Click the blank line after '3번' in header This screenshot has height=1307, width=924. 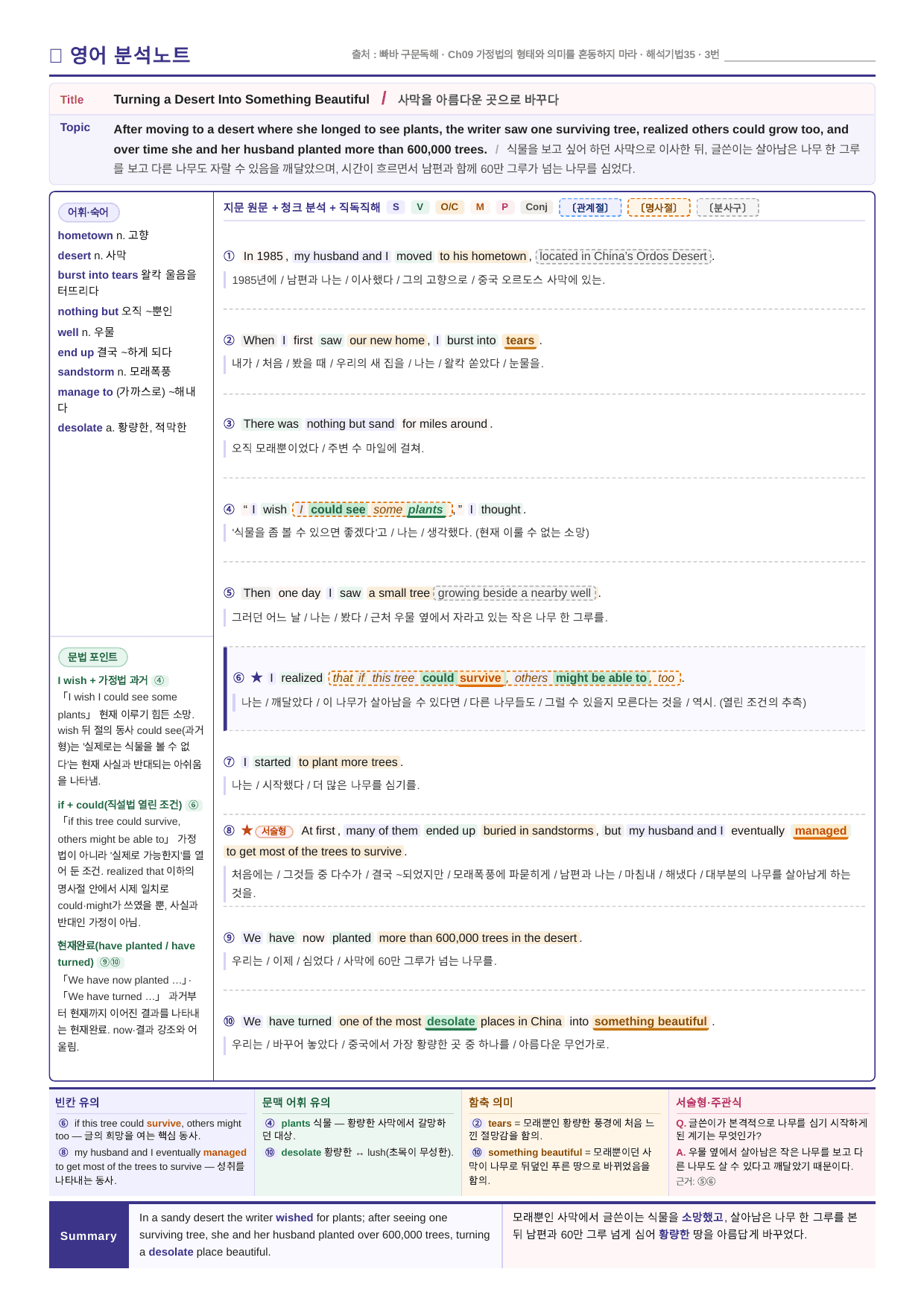click(800, 56)
